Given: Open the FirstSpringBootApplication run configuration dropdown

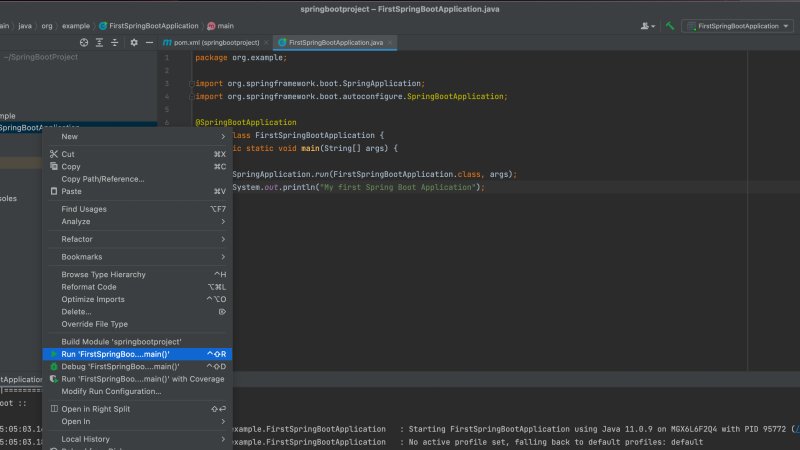Looking at the screenshot, I should tap(737, 26).
